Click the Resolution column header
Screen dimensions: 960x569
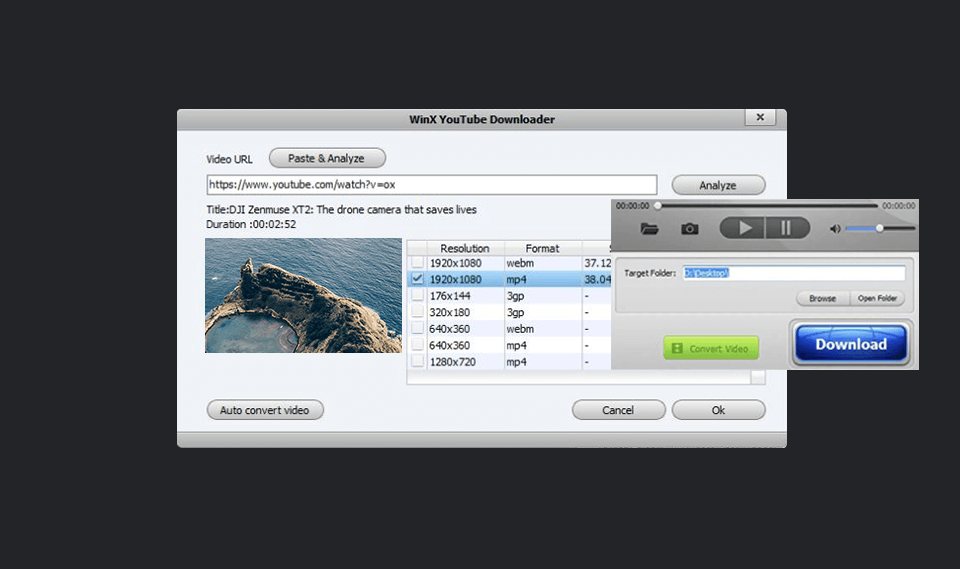(x=465, y=248)
